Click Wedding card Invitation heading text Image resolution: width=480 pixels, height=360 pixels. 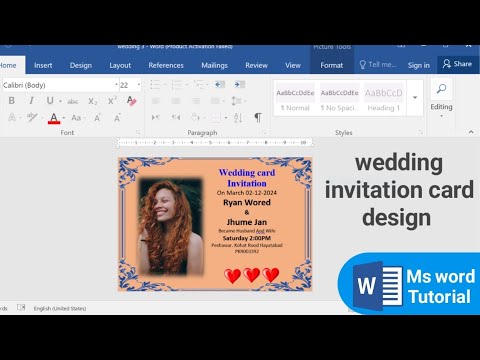[247, 178]
